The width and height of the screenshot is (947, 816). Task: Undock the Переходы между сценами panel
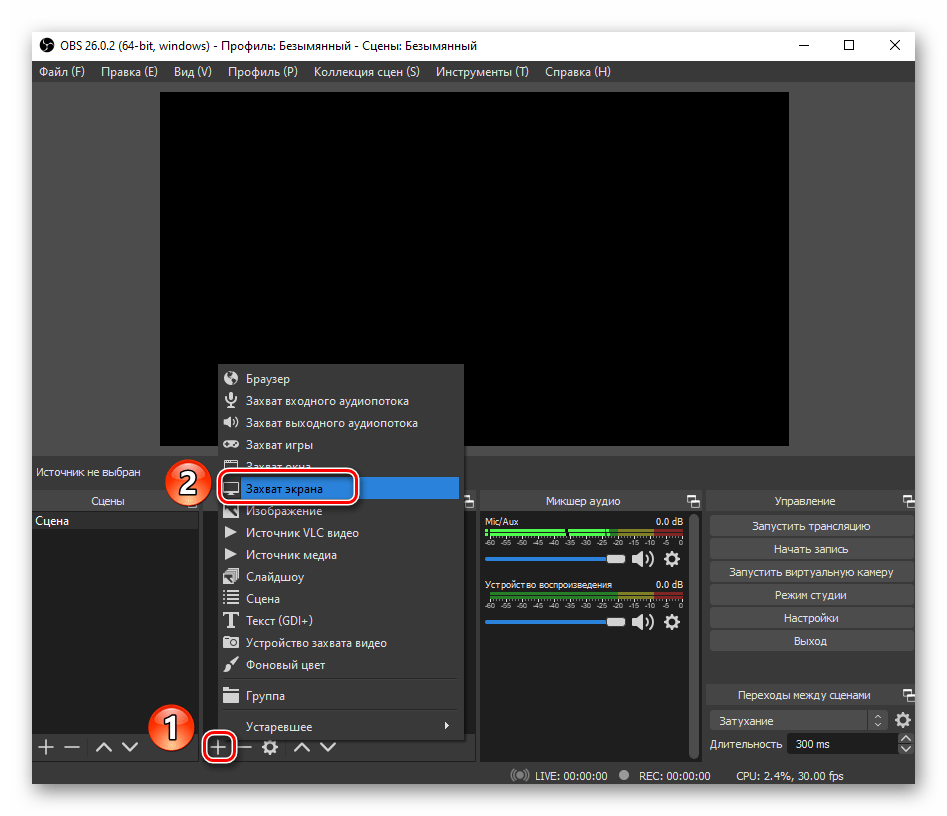click(x=908, y=695)
